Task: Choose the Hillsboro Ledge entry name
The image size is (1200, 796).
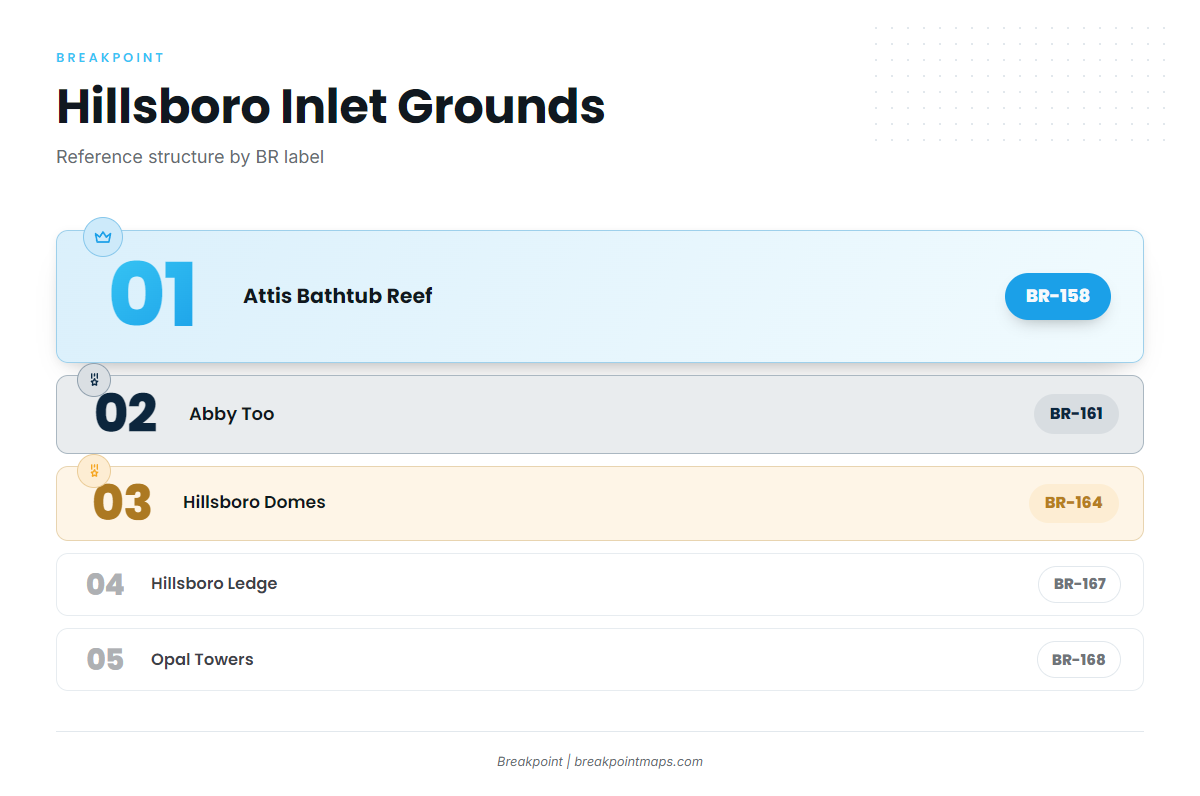Action: click(x=214, y=584)
